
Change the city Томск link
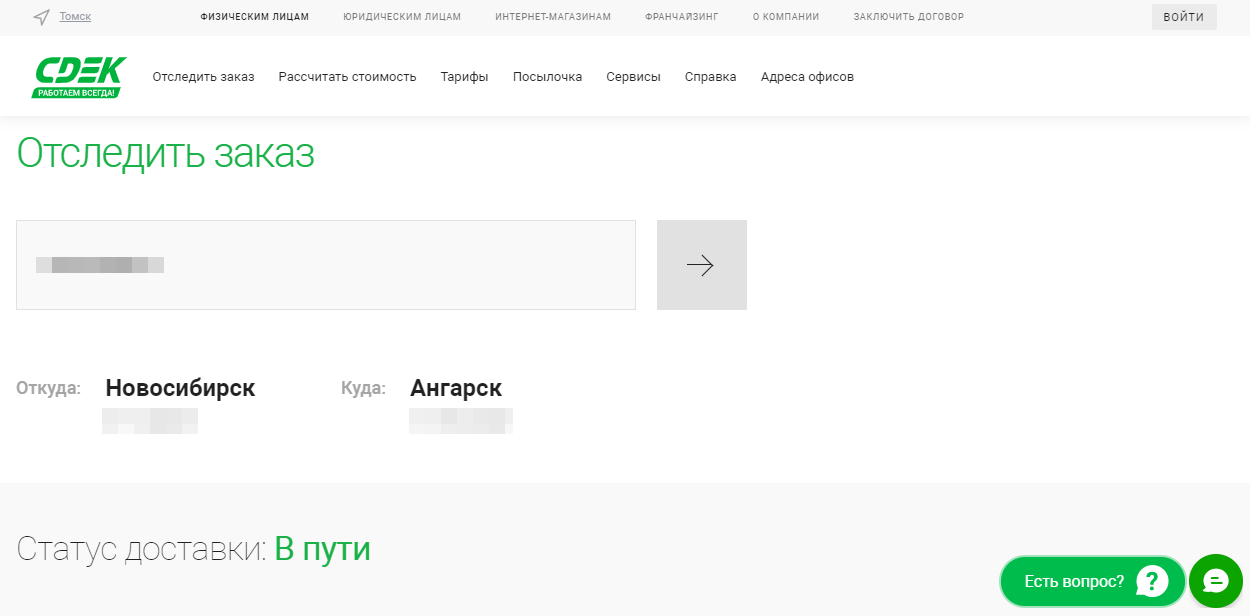(x=75, y=17)
